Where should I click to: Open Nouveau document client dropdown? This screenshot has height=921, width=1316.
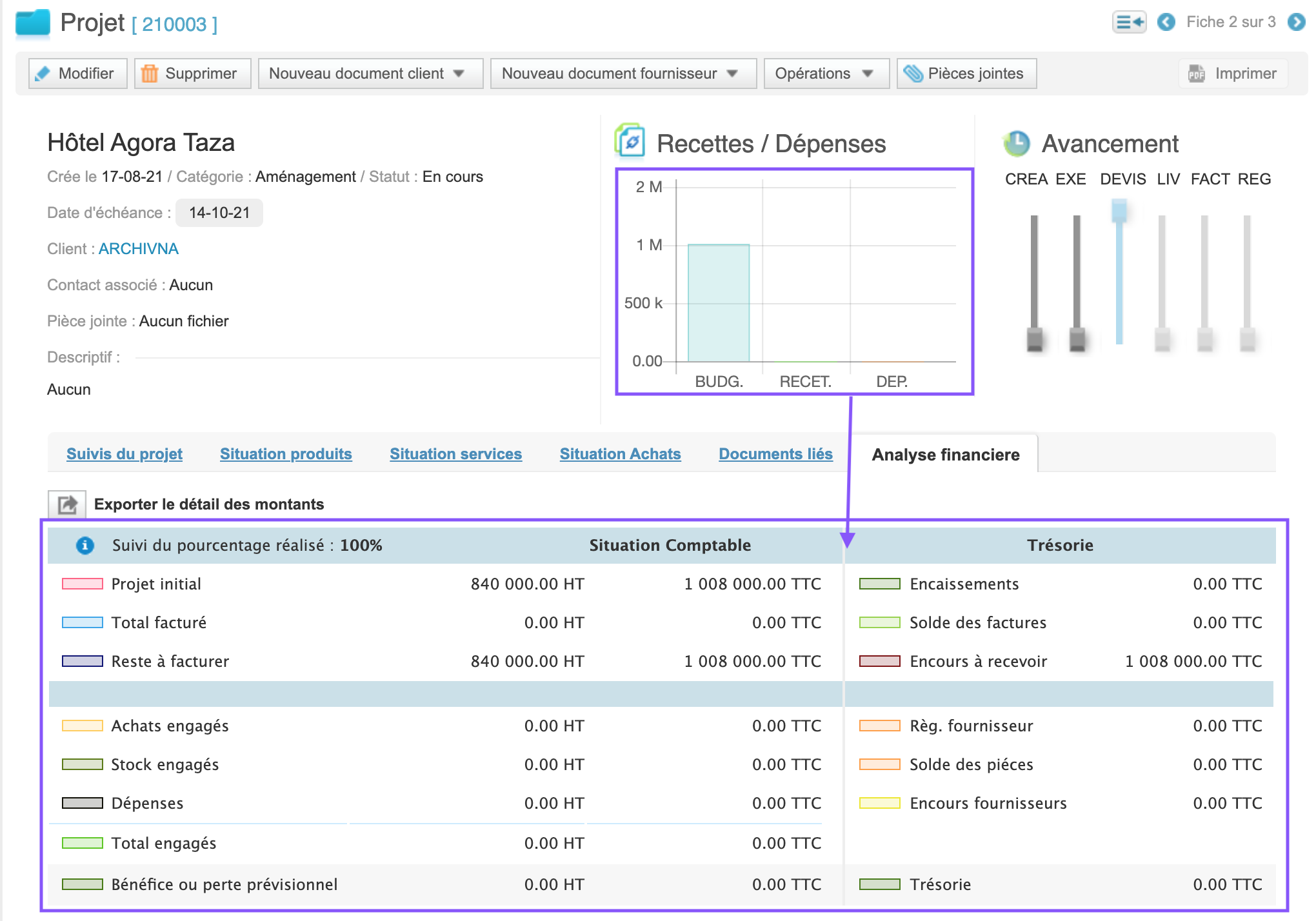click(x=370, y=74)
